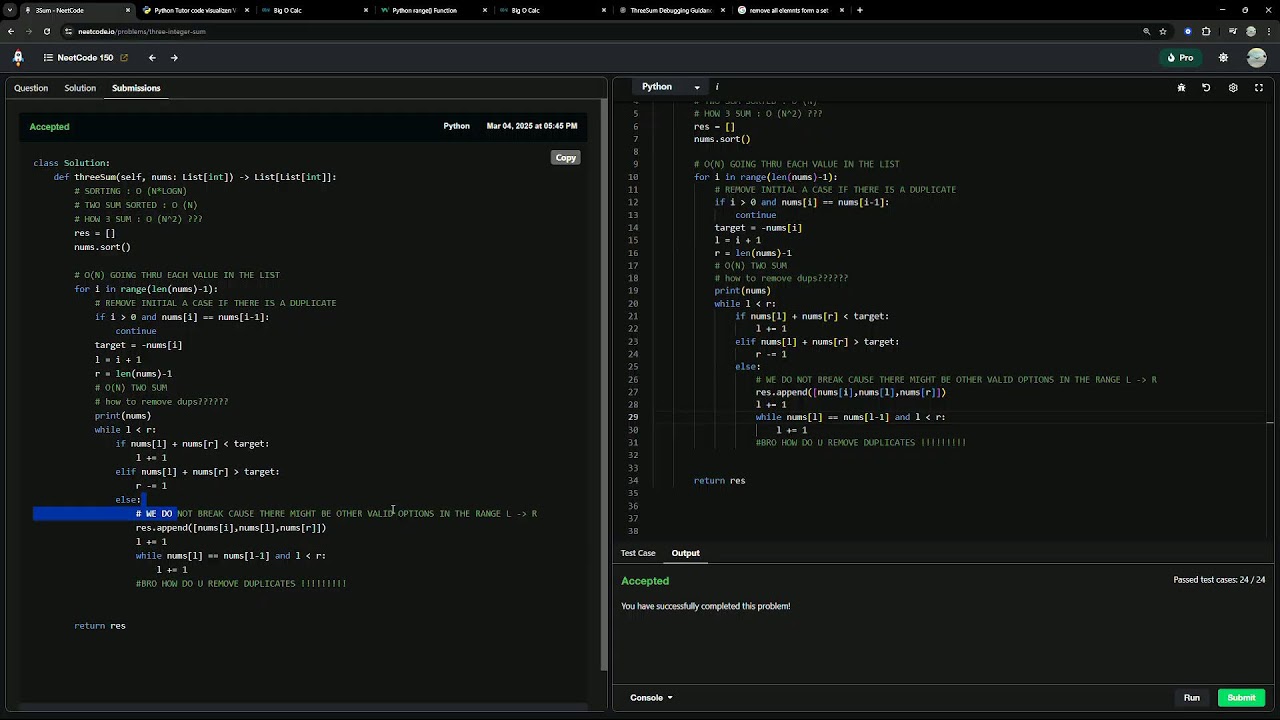The height and width of the screenshot is (720, 1280).
Task: Click the submissions panel vertical scrollbar
Action: (x=603, y=385)
